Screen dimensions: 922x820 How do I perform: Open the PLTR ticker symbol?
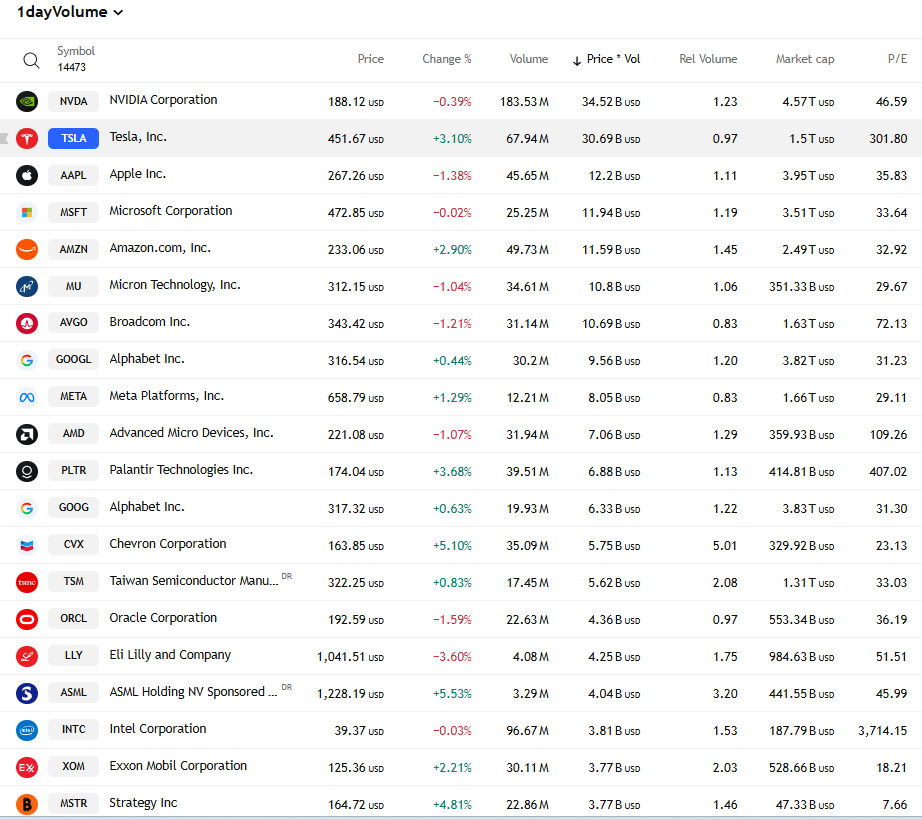(x=74, y=470)
